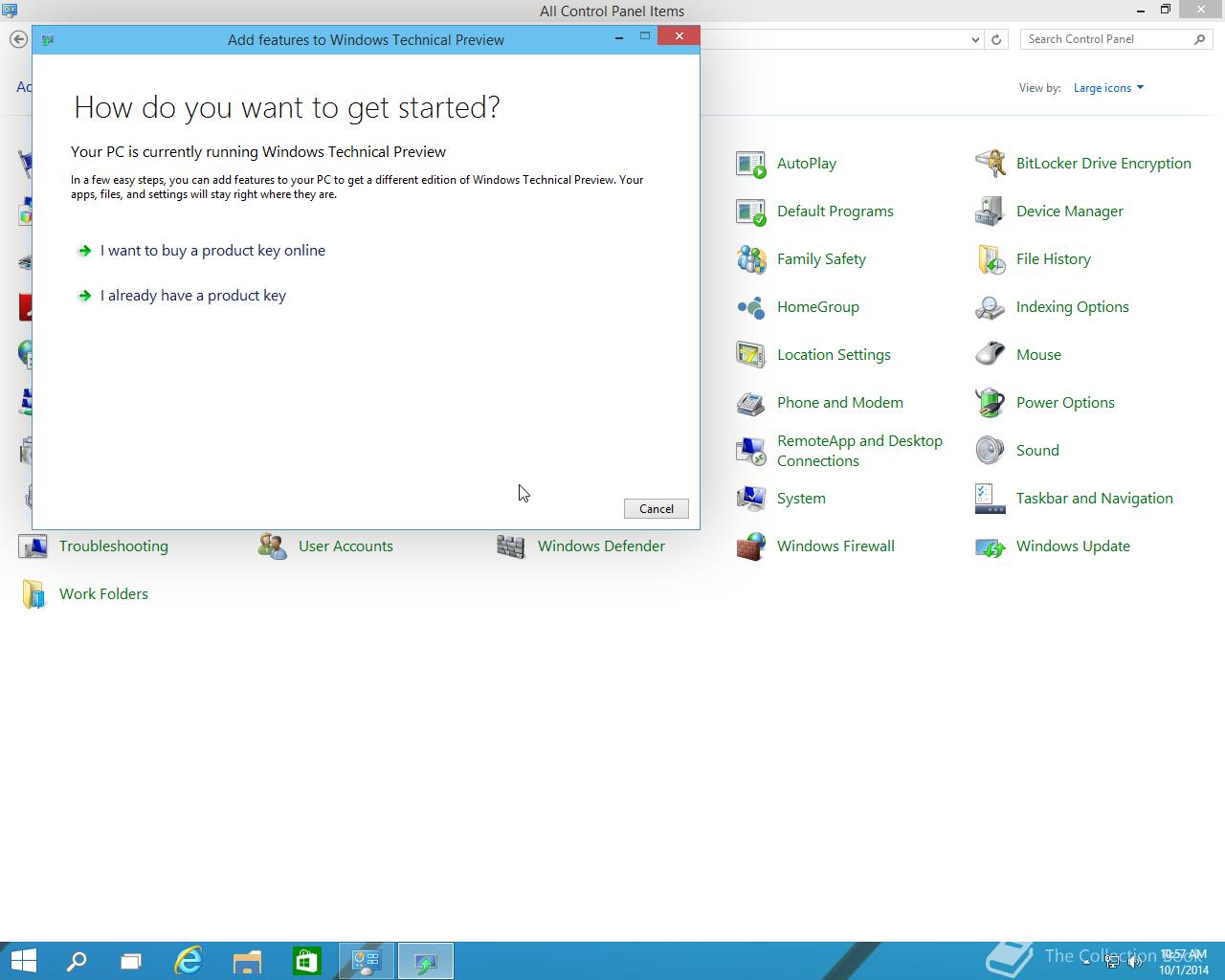Click the Power Options icon

[x=991, y=403]
